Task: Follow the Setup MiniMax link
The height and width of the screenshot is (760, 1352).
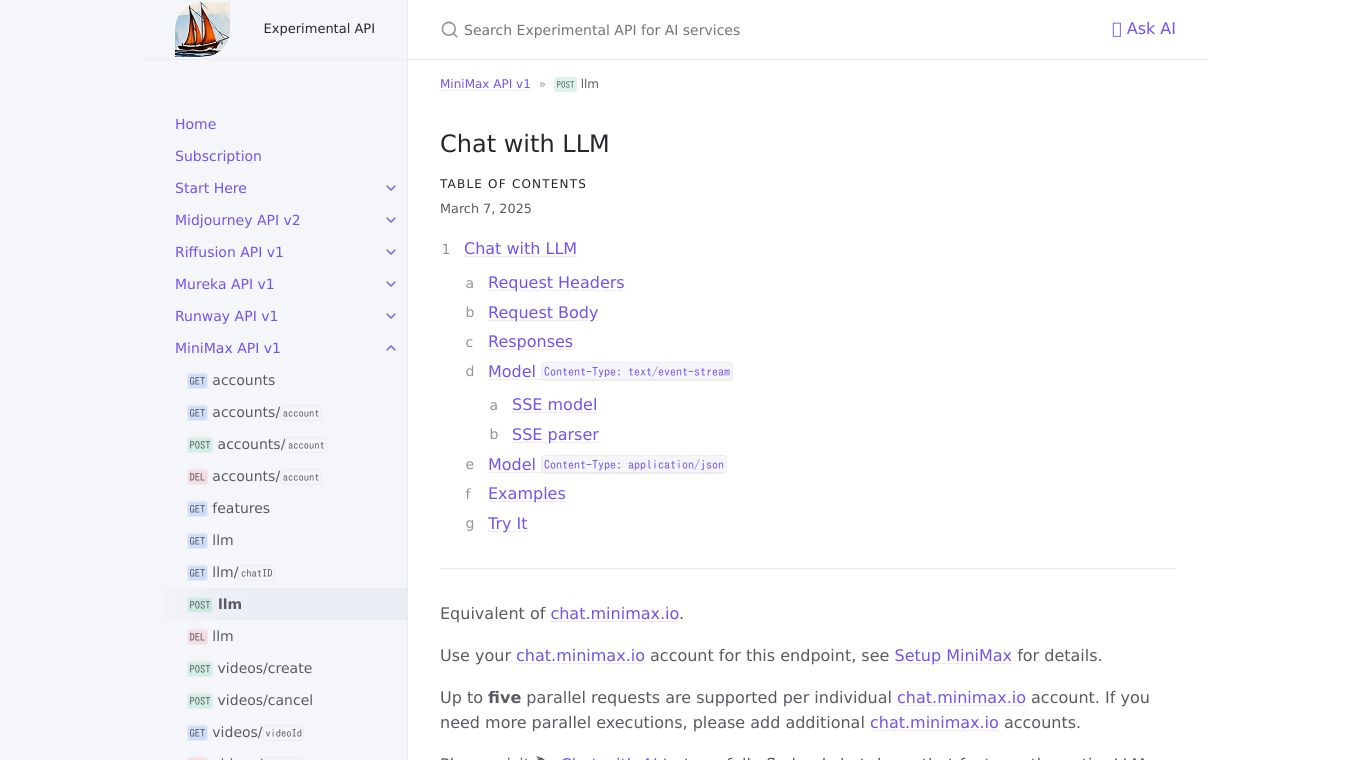Action: click(953, 656)
